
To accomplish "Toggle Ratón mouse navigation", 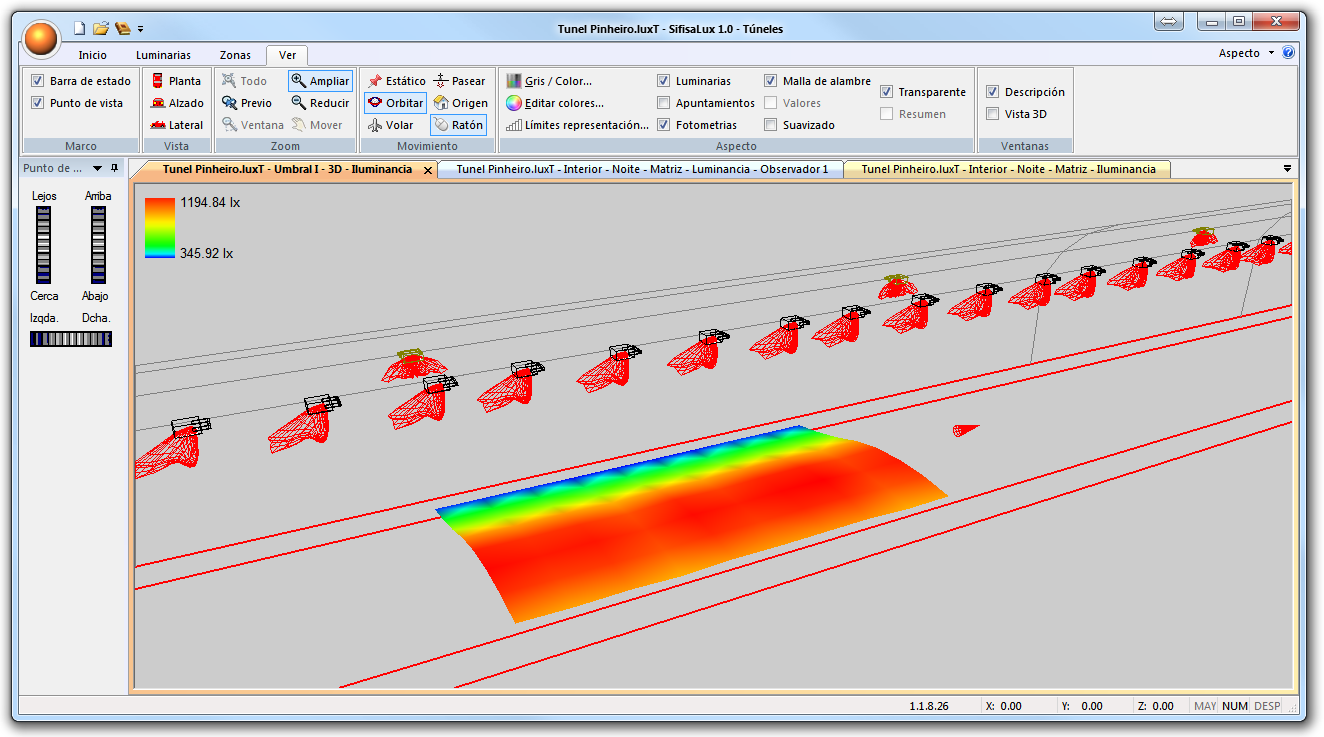I will pos(458,125).
